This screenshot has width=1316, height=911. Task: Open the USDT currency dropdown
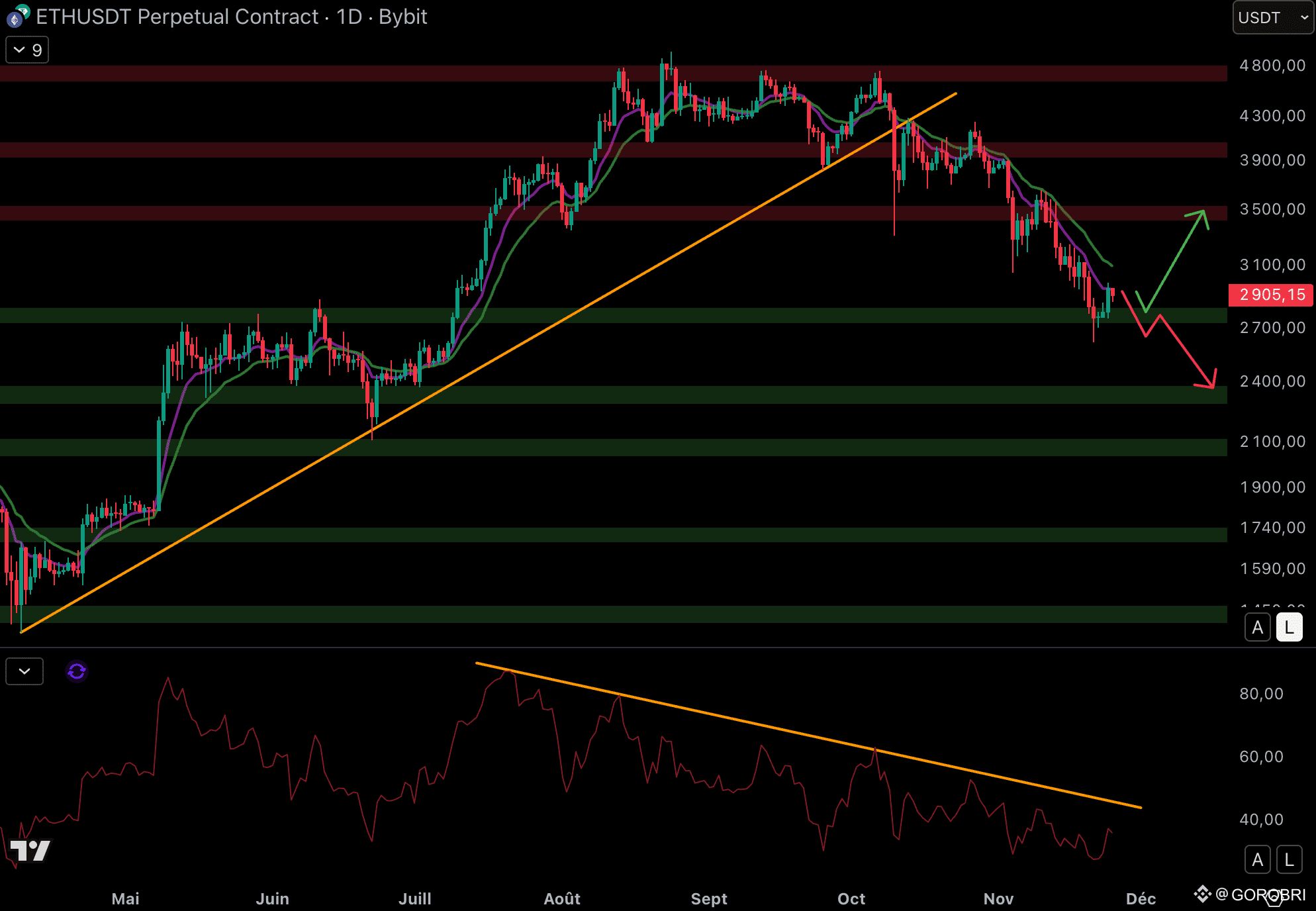[1273, 17]
